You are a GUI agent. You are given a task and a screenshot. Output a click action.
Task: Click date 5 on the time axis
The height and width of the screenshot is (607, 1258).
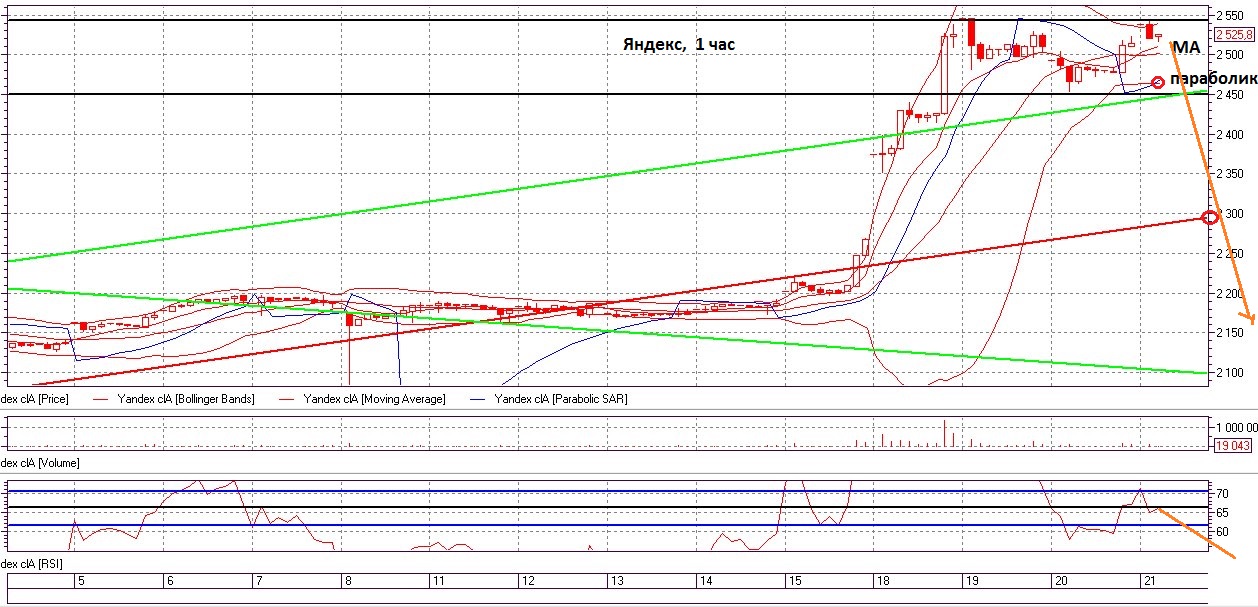coord(81,581)
